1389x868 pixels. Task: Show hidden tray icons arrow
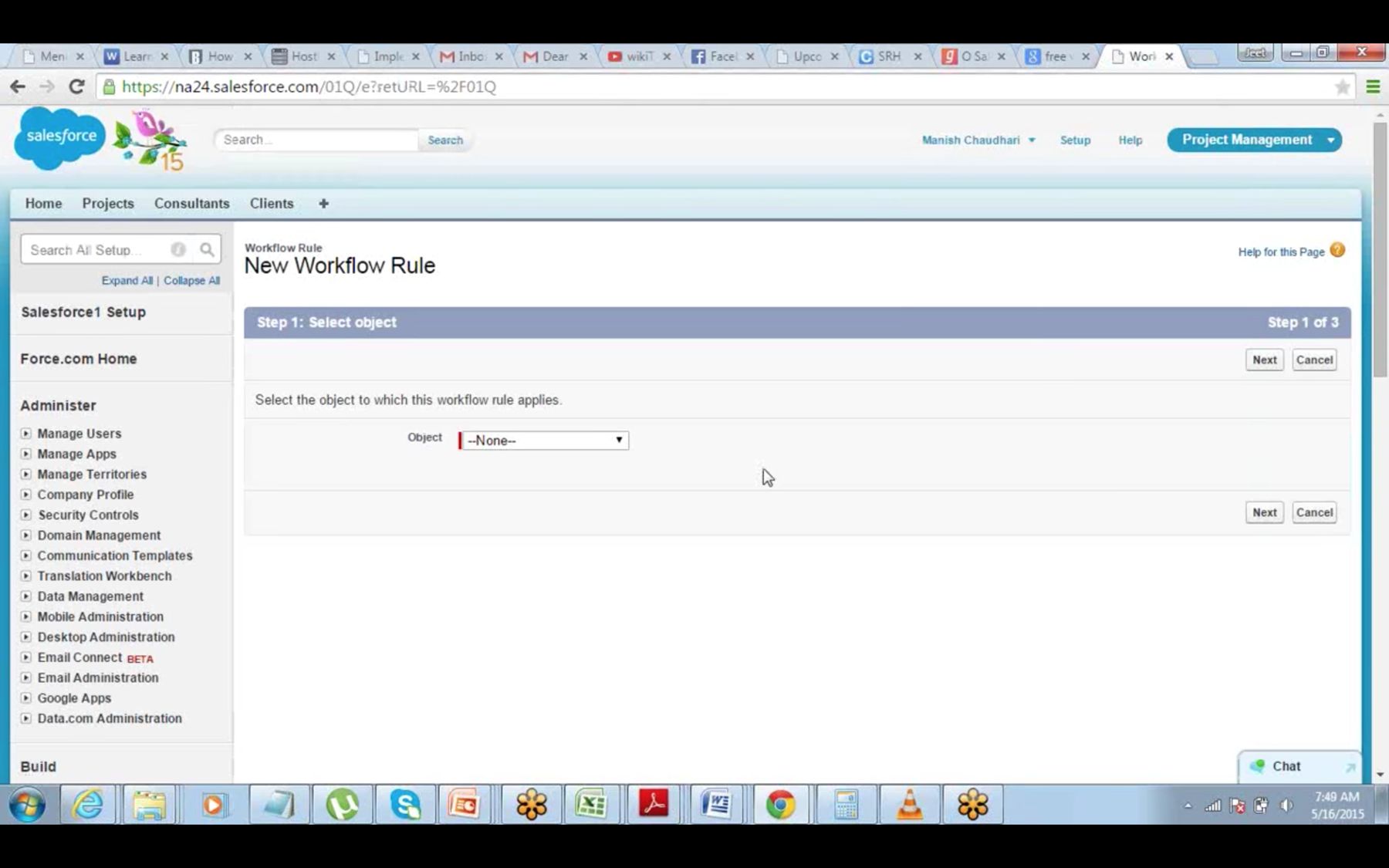(1188, 806)
